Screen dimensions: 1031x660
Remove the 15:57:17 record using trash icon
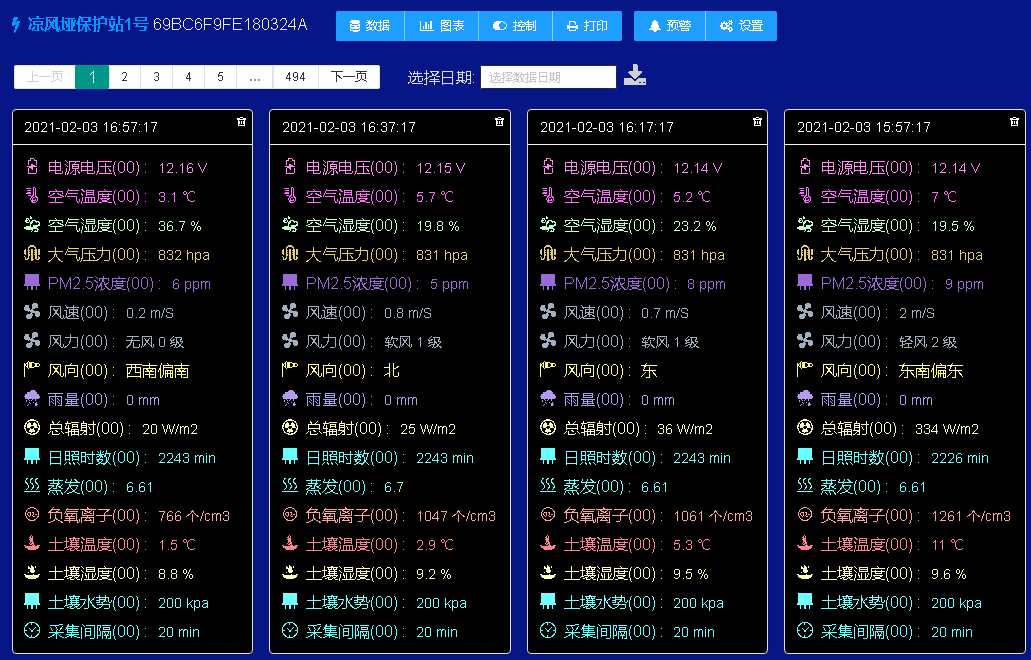[1014, 121]
